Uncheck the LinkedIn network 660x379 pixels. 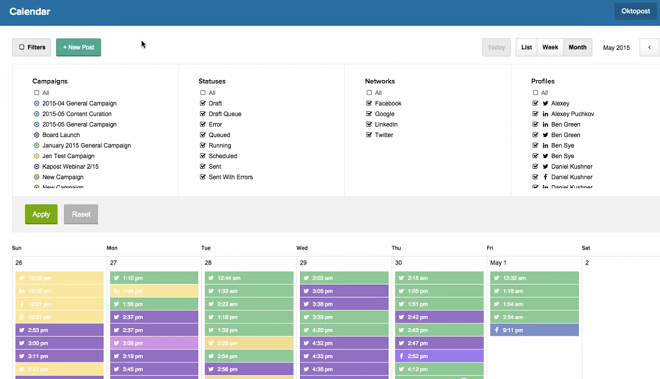[x=369, y=124]
